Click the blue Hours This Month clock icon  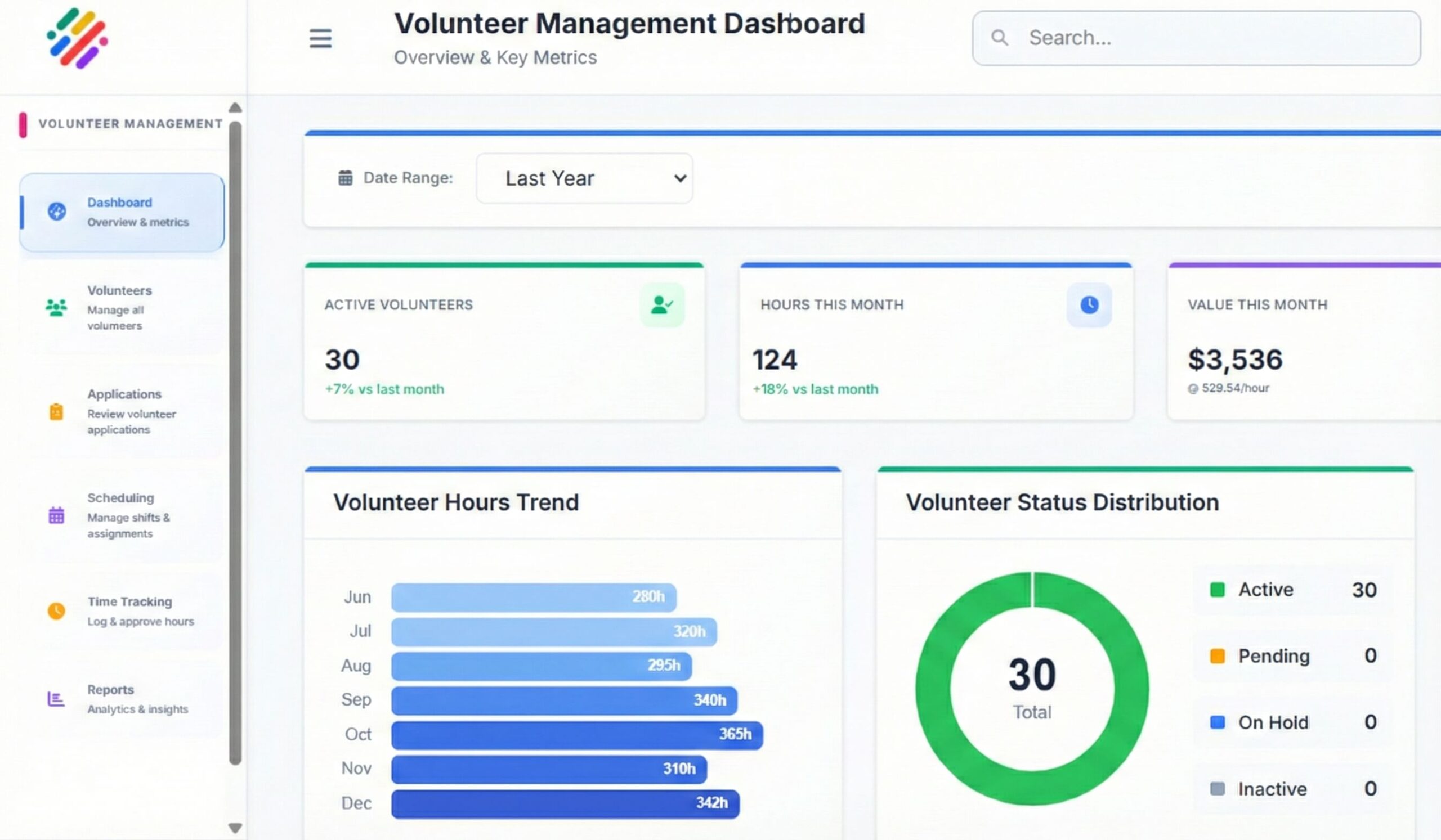coord(1088,305)
